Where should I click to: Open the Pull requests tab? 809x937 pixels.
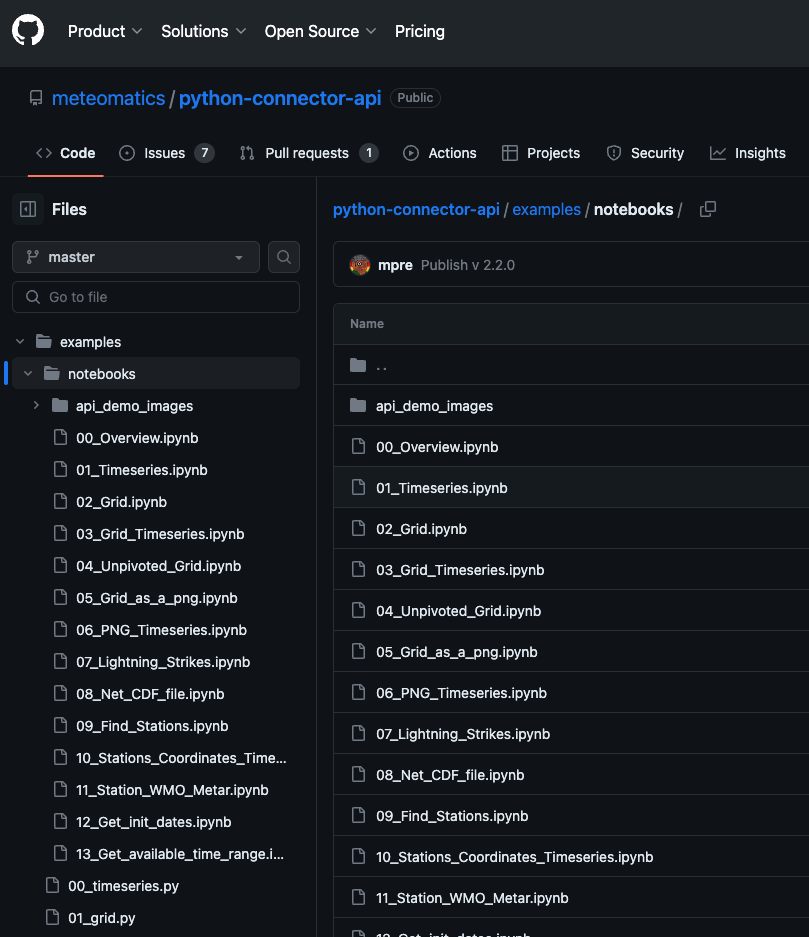pyautogui.click(x=307, y=153)
